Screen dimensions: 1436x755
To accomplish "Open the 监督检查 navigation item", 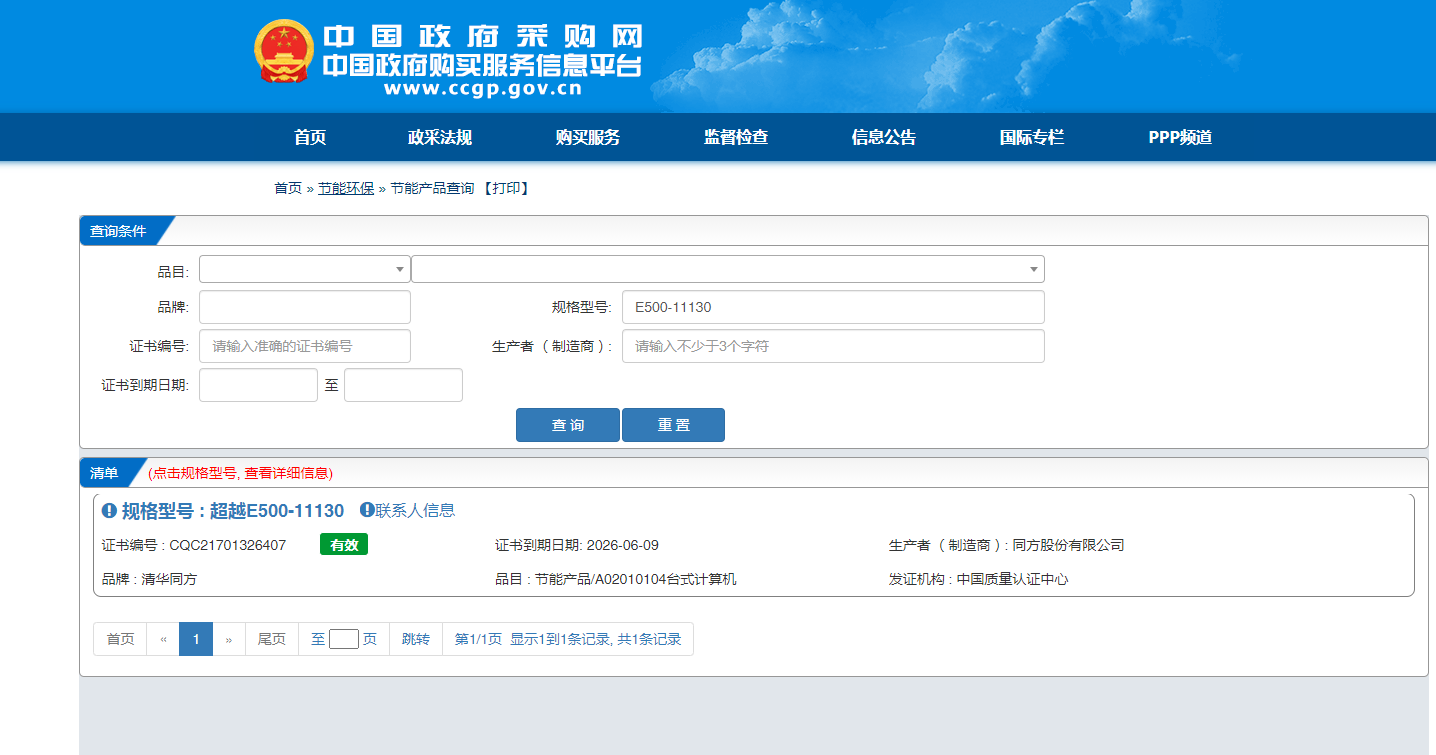I will (736, 138).
